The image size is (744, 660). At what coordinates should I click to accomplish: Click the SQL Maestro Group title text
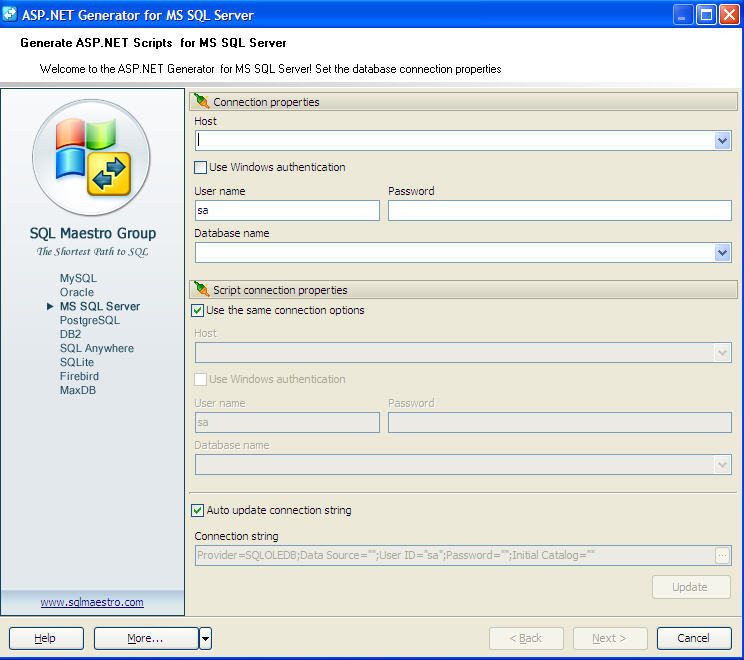coord(93,233)
